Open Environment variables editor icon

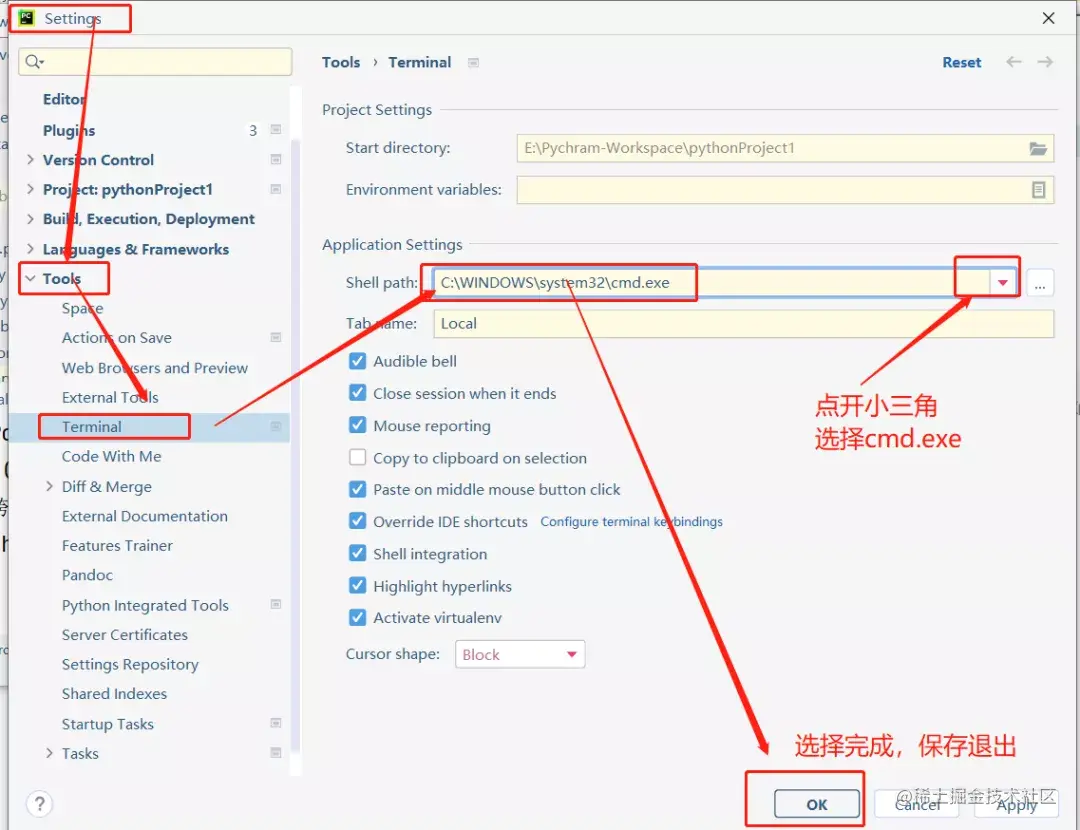coord(1039,189)
